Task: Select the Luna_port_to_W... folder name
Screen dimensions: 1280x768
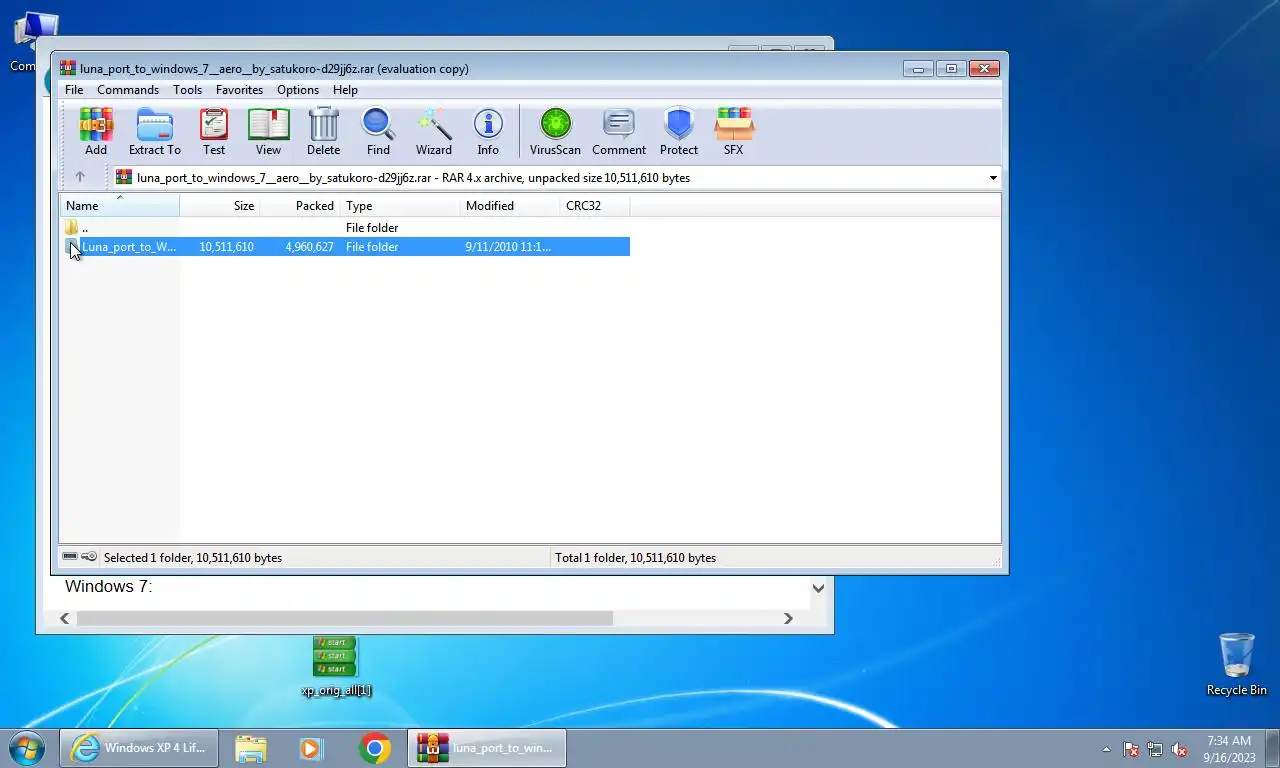Action: click(129, 247)
